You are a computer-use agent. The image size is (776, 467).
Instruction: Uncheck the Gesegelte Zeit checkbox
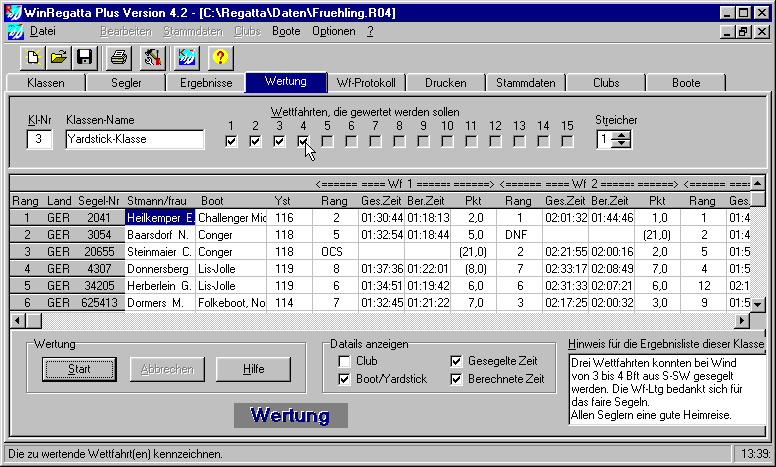coord(457,361)
